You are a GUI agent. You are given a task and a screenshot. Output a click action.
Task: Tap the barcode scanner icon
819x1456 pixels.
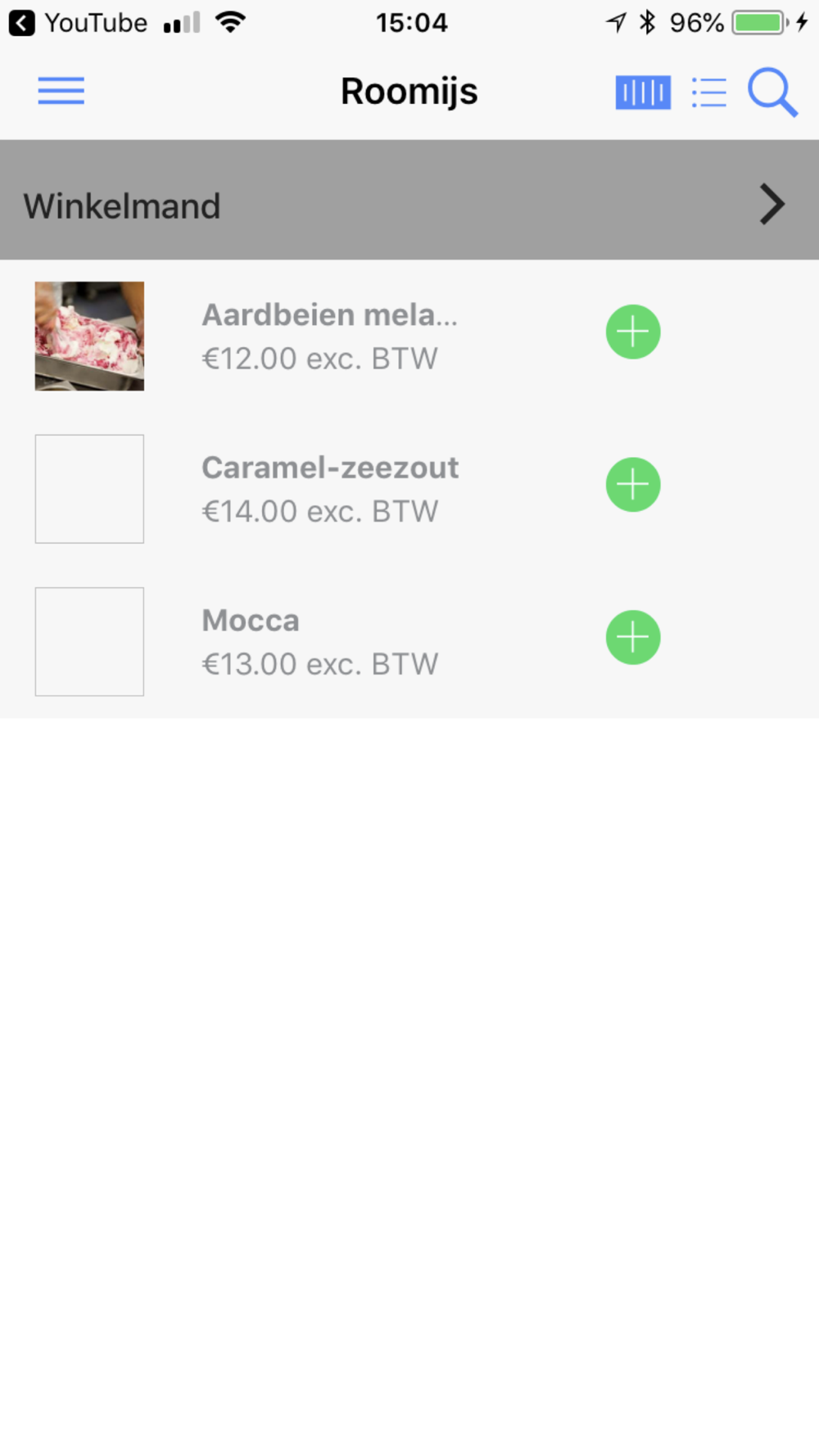coord(643,92)
